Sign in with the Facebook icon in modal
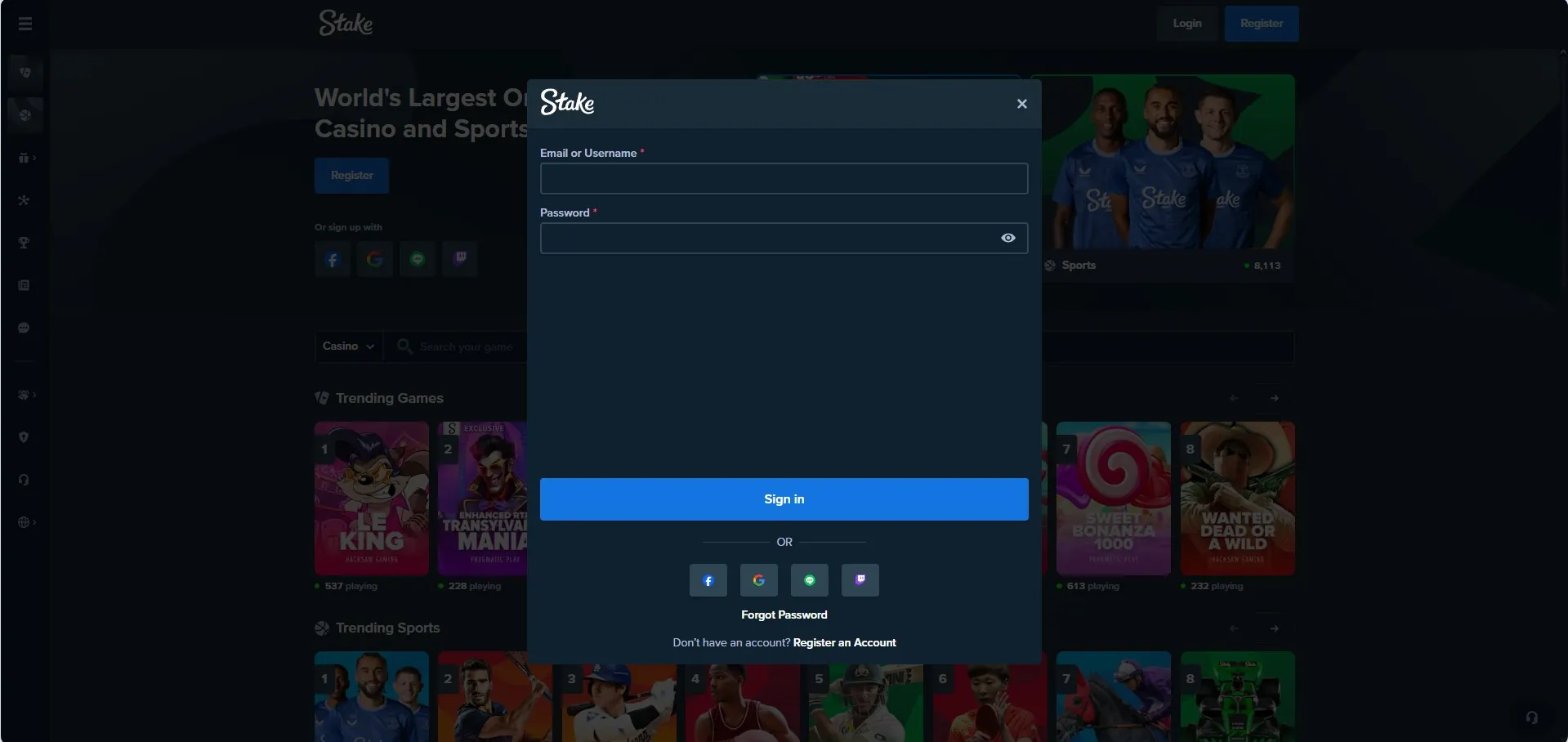 pyautogui.click(x=708, y=580)
